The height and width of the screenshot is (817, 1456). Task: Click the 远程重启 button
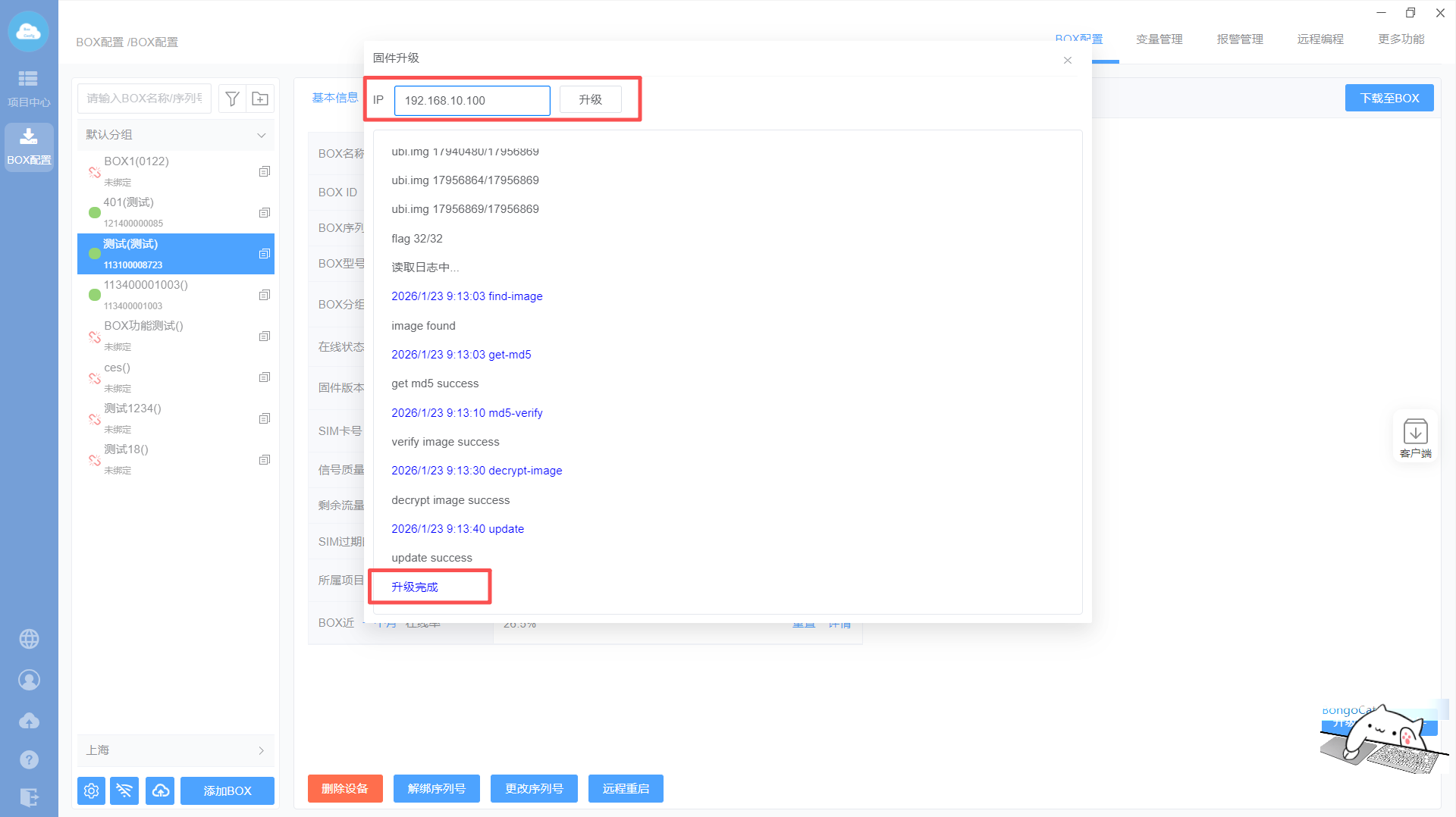tap(626, 788)
